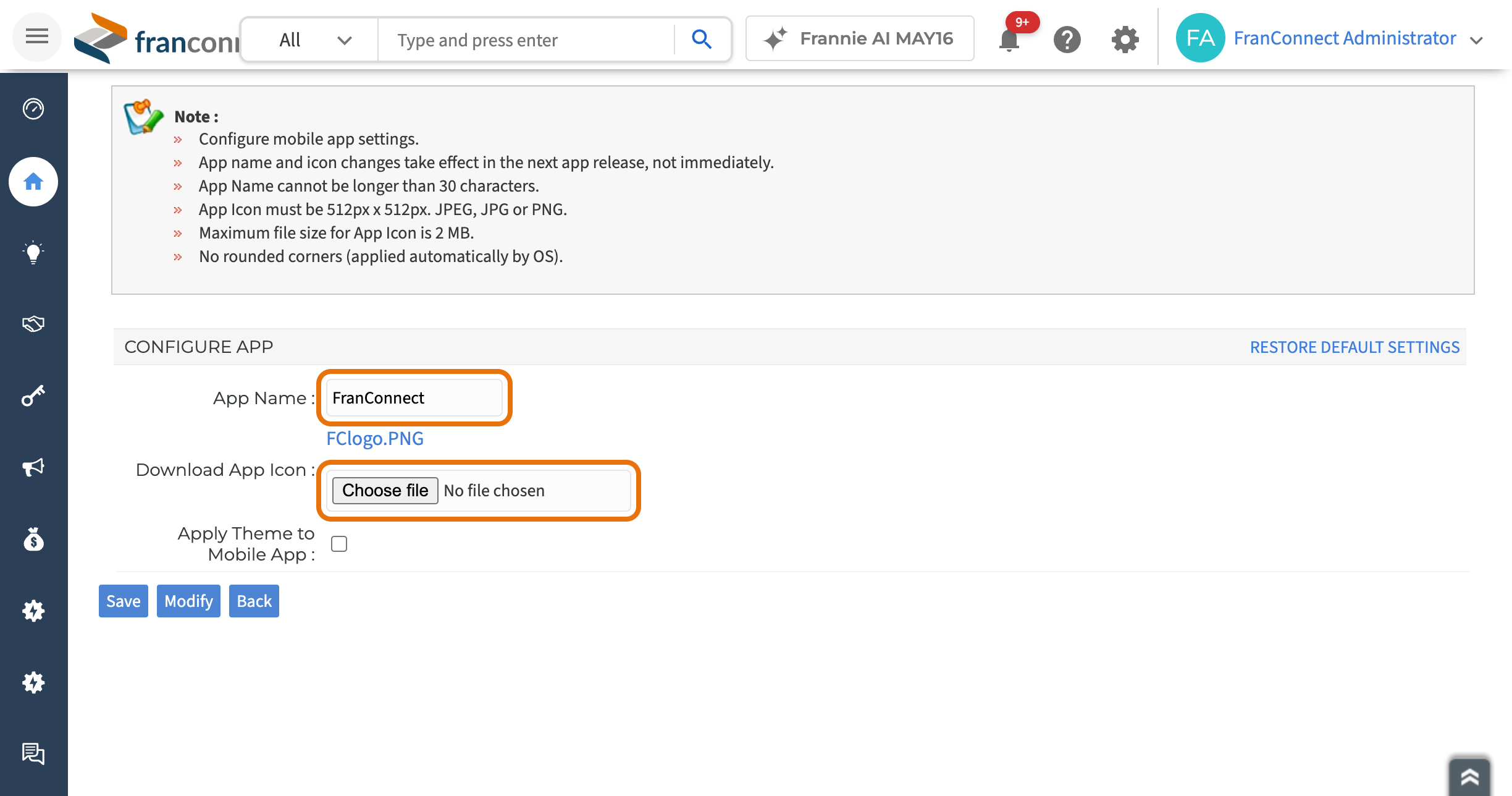
Task: Go to Home in the sidebar
Action: click(33, 182)
